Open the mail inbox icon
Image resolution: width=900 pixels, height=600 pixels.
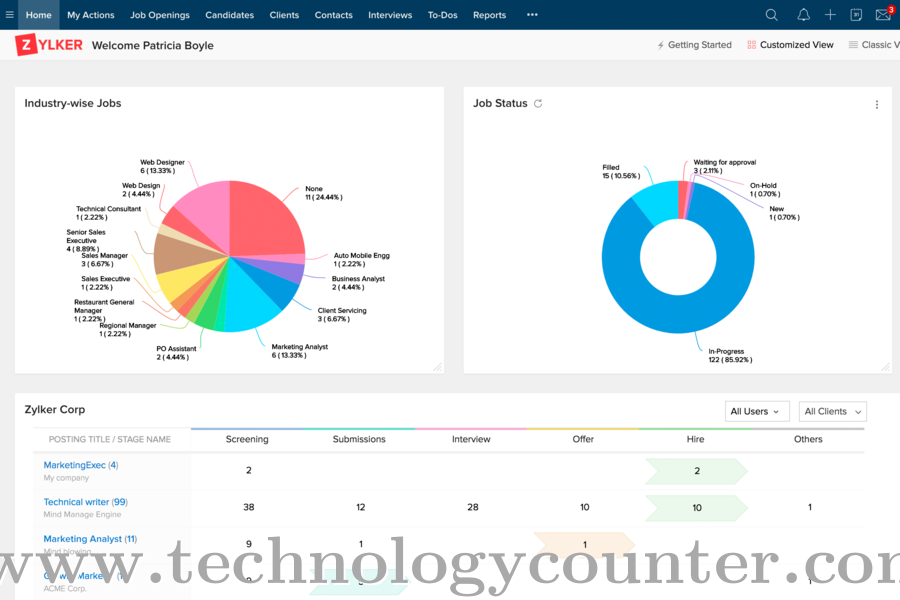tap(884, 14)
